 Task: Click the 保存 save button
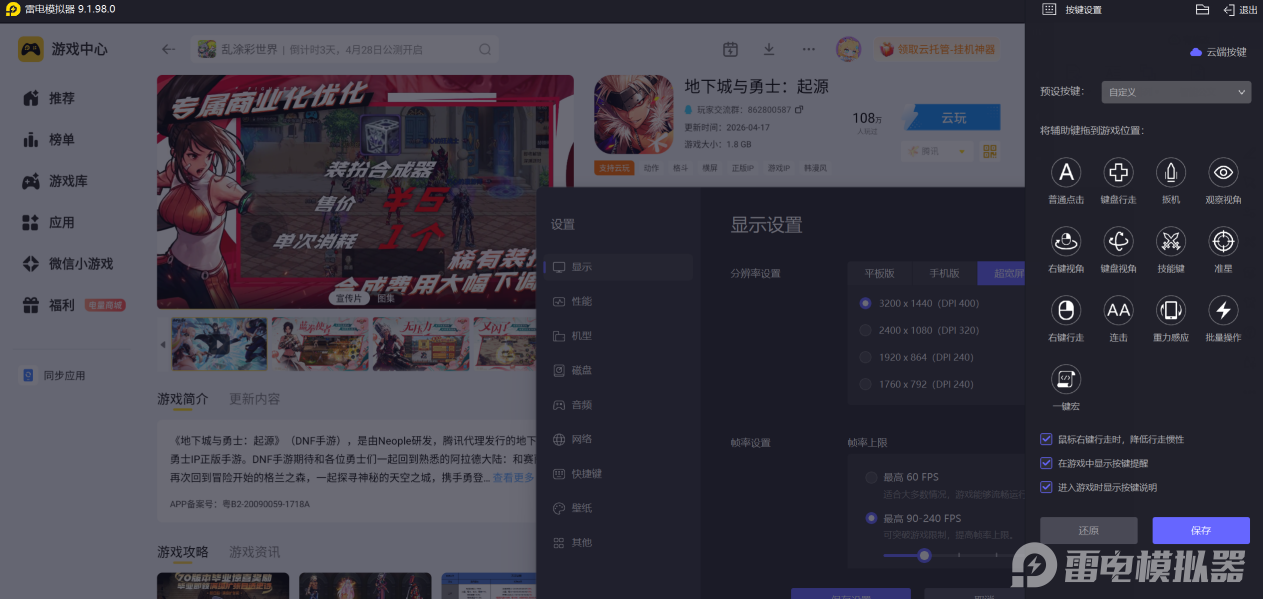1201,530
